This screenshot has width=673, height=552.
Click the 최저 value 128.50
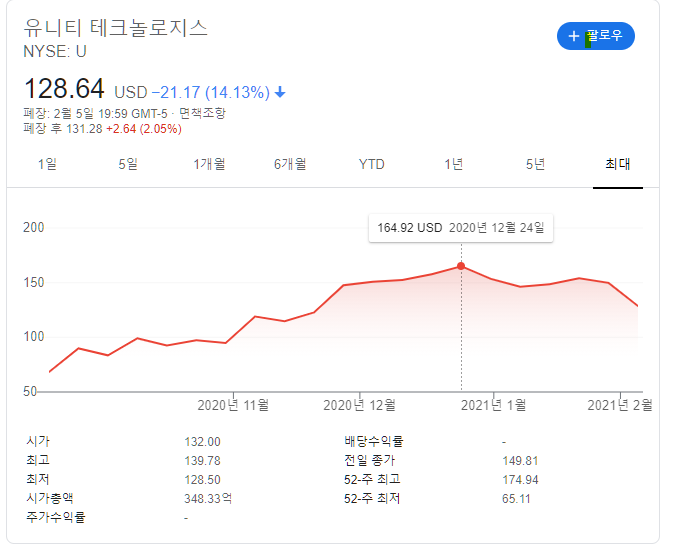coord(202,479)
